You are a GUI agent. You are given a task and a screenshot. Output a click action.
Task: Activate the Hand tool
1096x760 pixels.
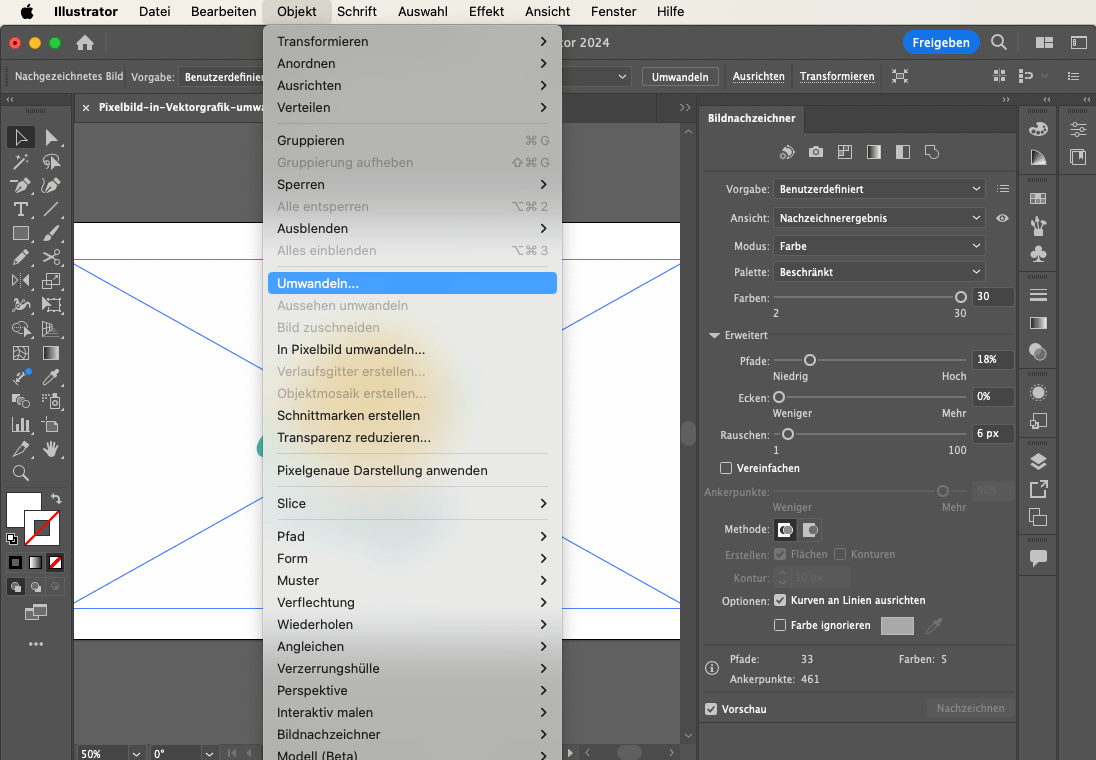[x=52, y=449]
